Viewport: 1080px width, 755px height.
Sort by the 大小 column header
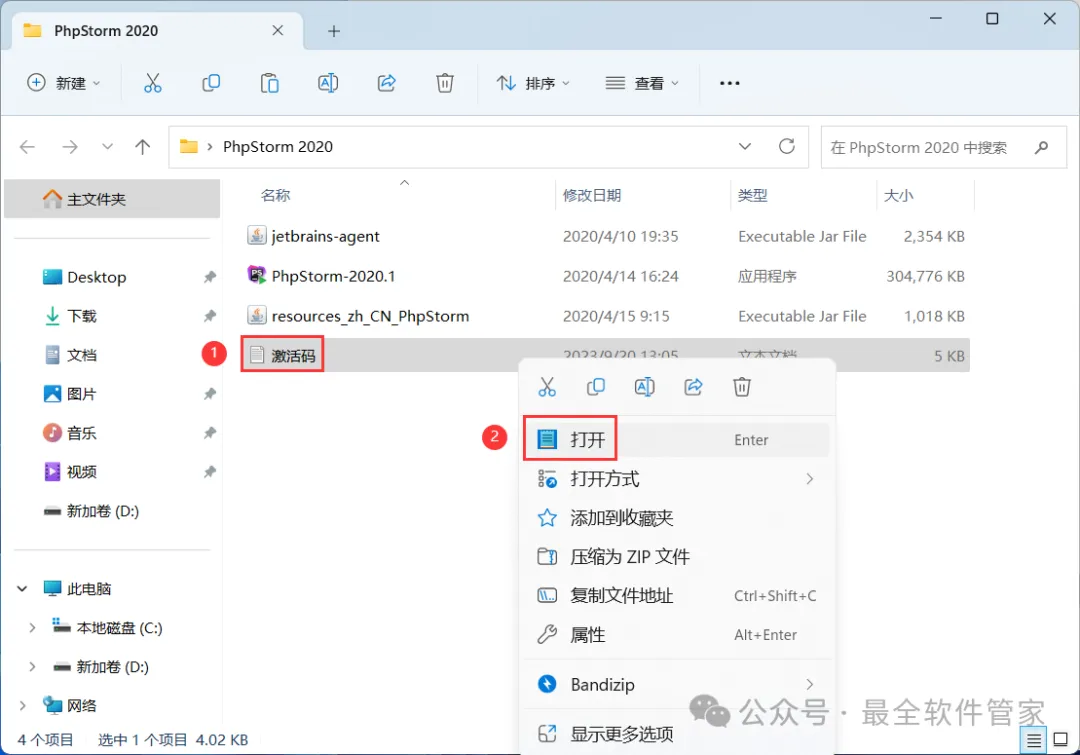coord(898,196)
